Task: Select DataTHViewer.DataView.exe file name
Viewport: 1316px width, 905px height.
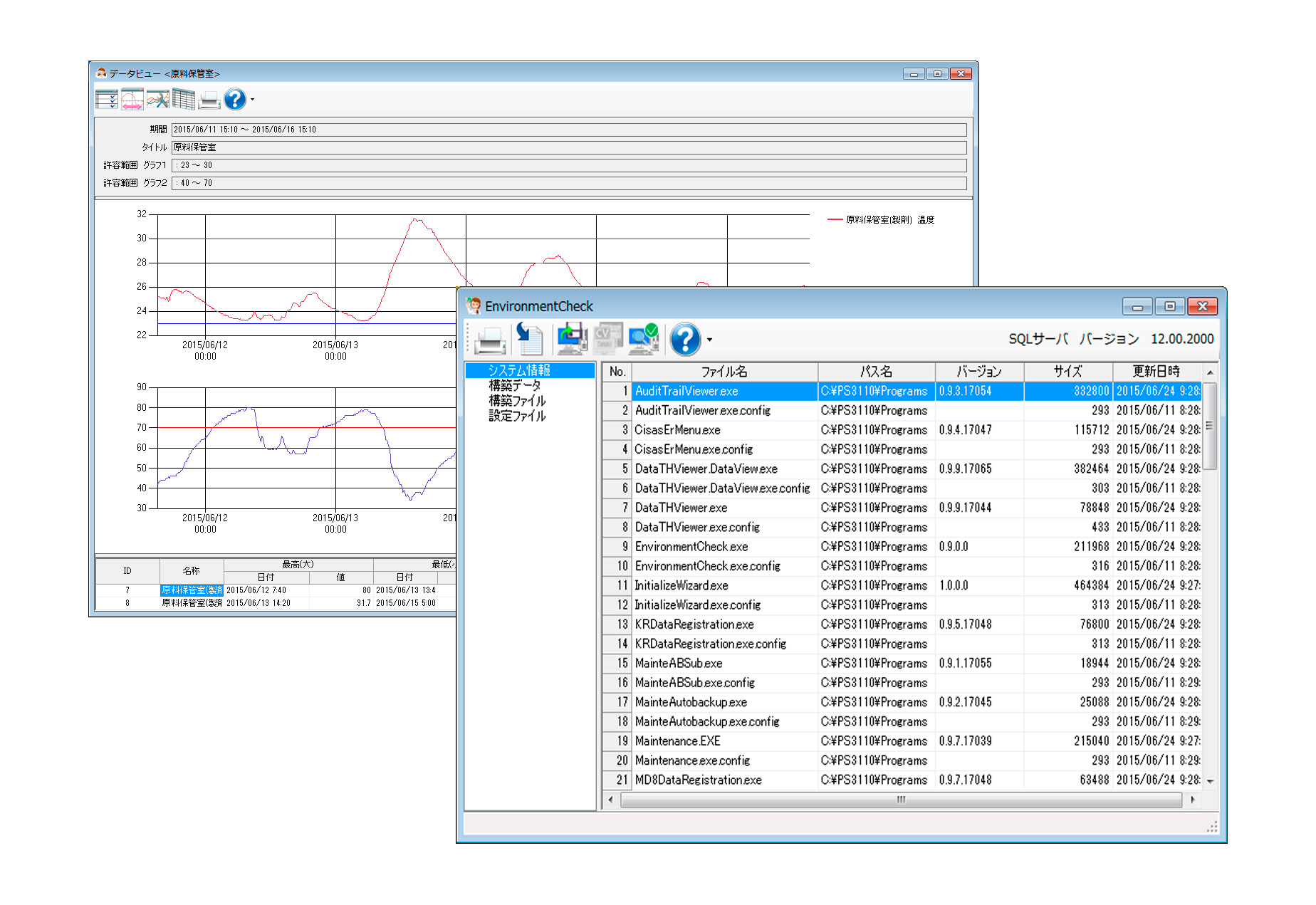Action: [x=706, y=469]
